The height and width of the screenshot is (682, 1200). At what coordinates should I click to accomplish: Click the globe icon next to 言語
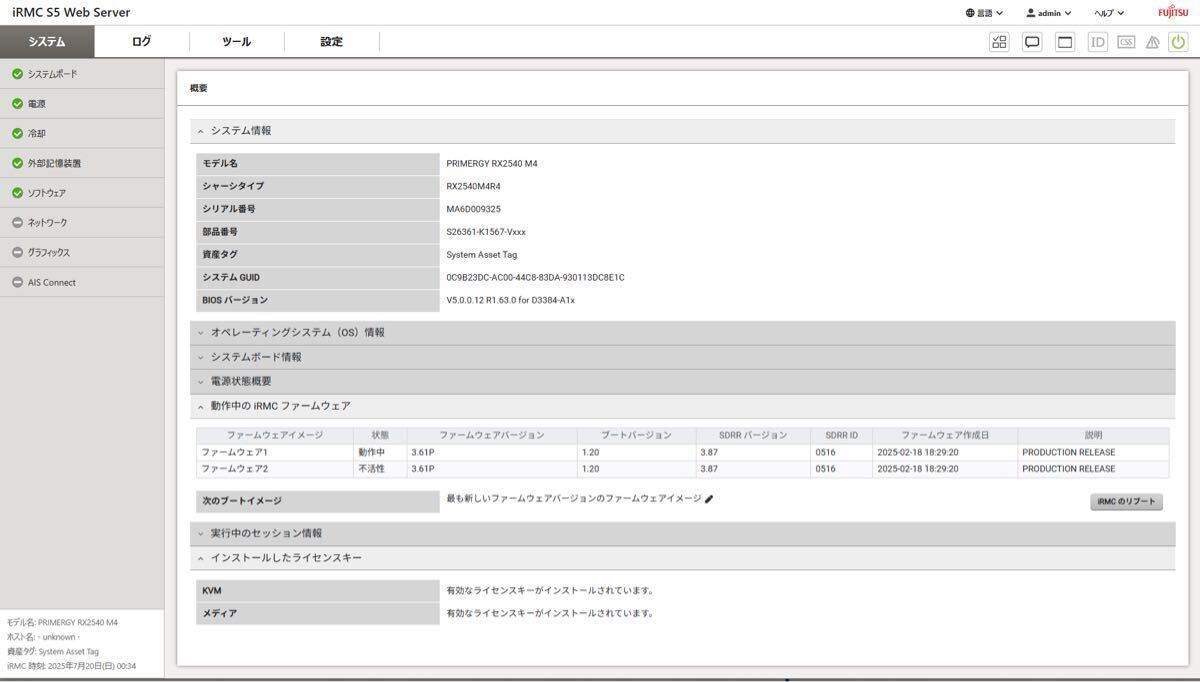(x=970, y=13)
